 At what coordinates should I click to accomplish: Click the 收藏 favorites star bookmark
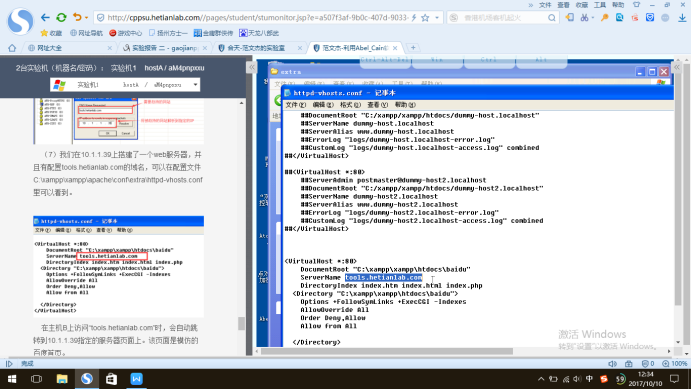point(51,33)
